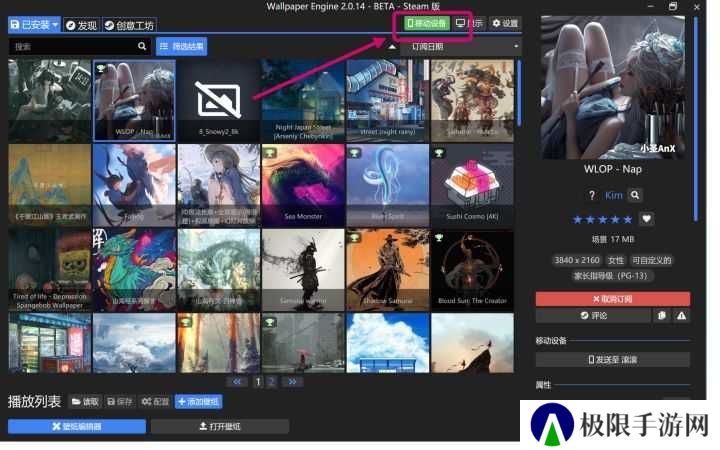The image size is (720, 450).
Task: Click the green 移动设备 mobile button
Action: click(x=427, y=23)
